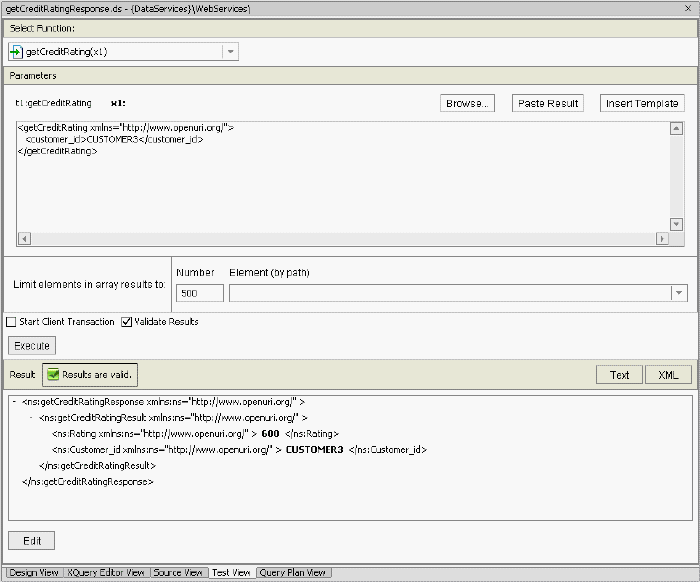This screenshot has height=582, width=700.
Task: Click the Execute button
Action: click(32, 345)
